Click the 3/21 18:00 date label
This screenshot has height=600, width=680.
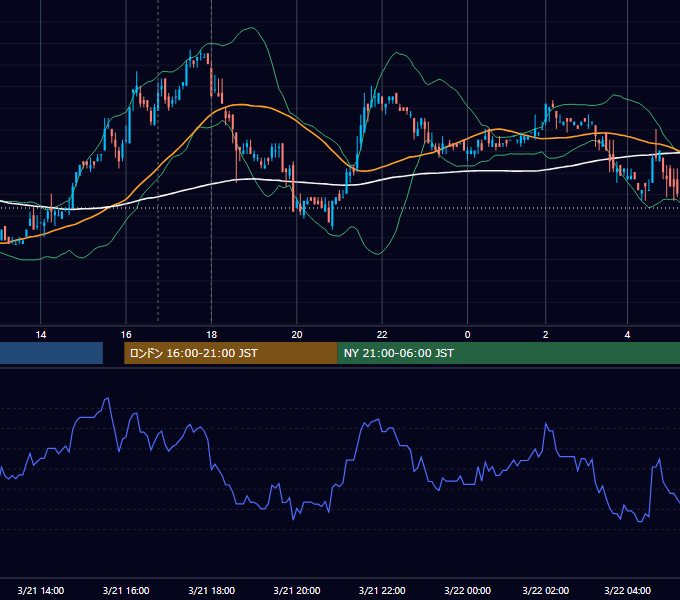click(x=211, y=590)
